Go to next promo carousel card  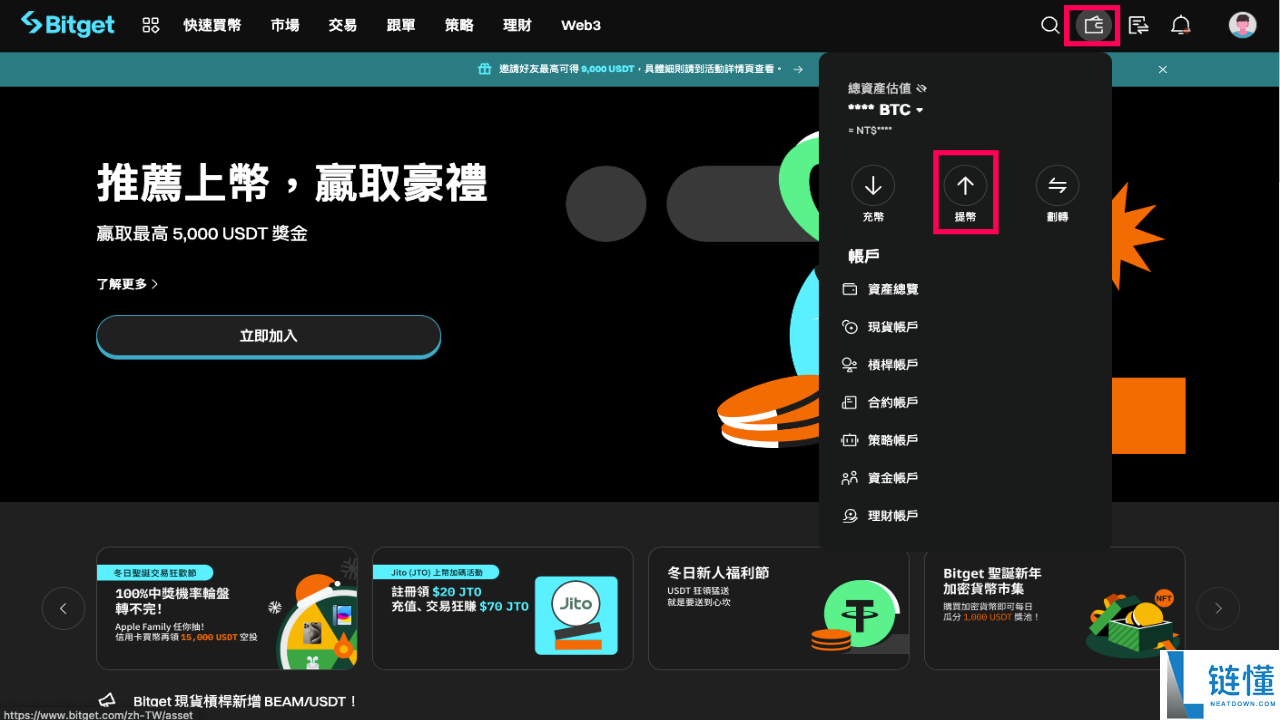click(1218, 608)
